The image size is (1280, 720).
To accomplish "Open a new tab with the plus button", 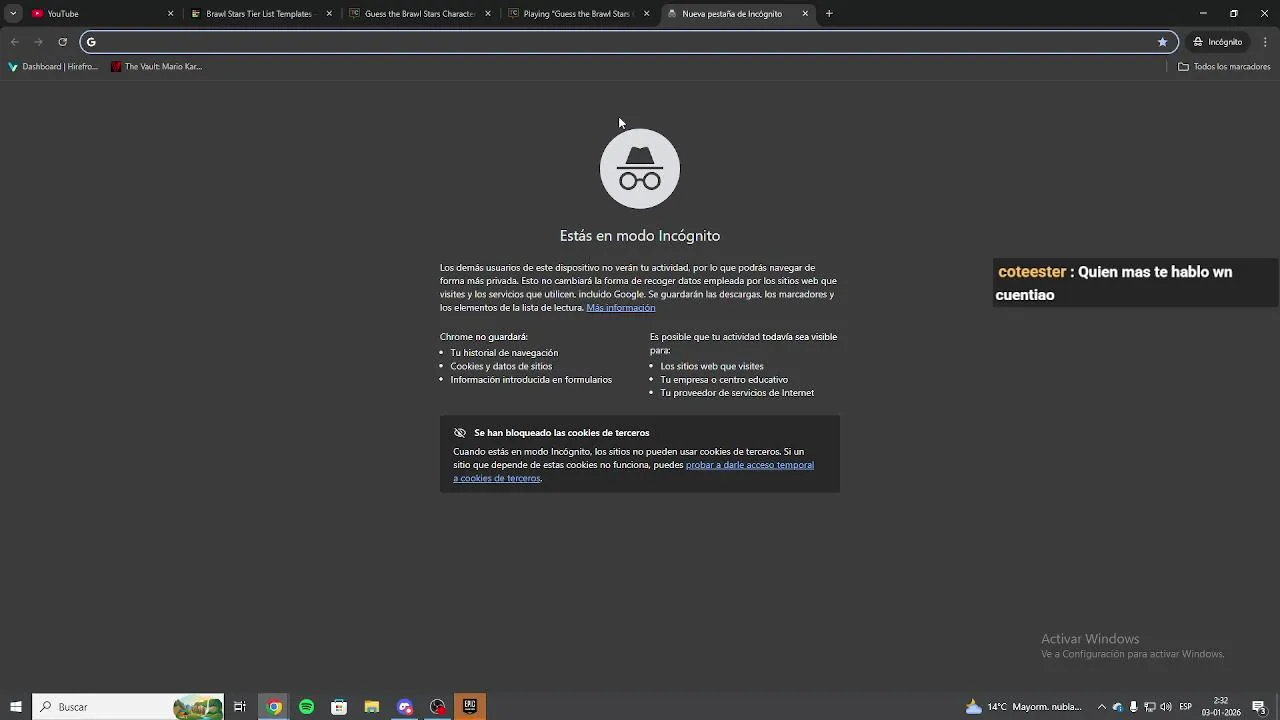I will point(829,14).
